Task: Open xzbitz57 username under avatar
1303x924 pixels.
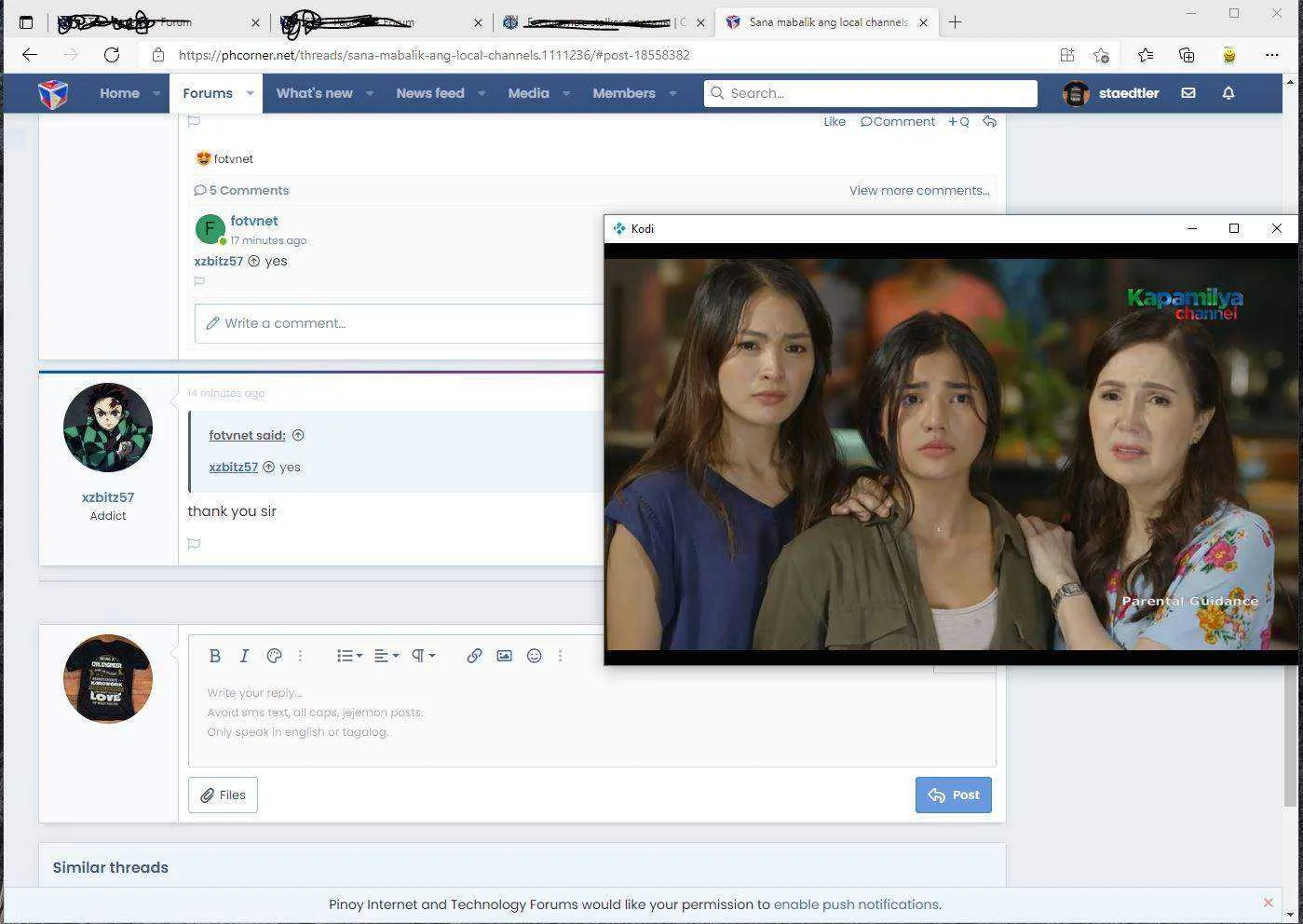Action: point(108,497)
